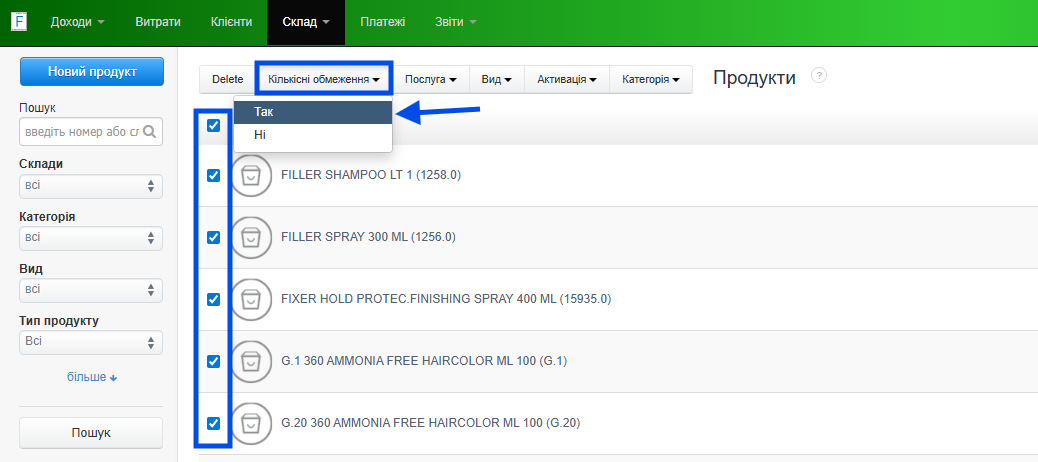Open the Категорія toolbar dropdown
1038x462 pixels.
pyautogui.click(x=650, y=79)
